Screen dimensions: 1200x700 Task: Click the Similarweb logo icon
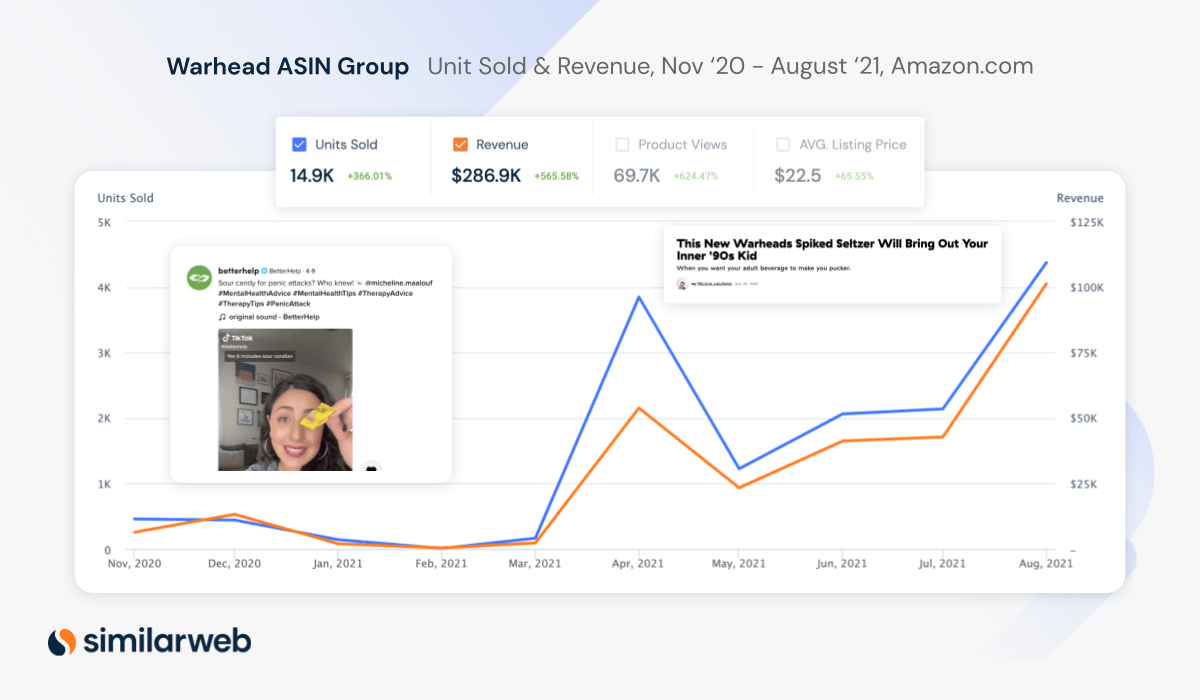point(62,641)
